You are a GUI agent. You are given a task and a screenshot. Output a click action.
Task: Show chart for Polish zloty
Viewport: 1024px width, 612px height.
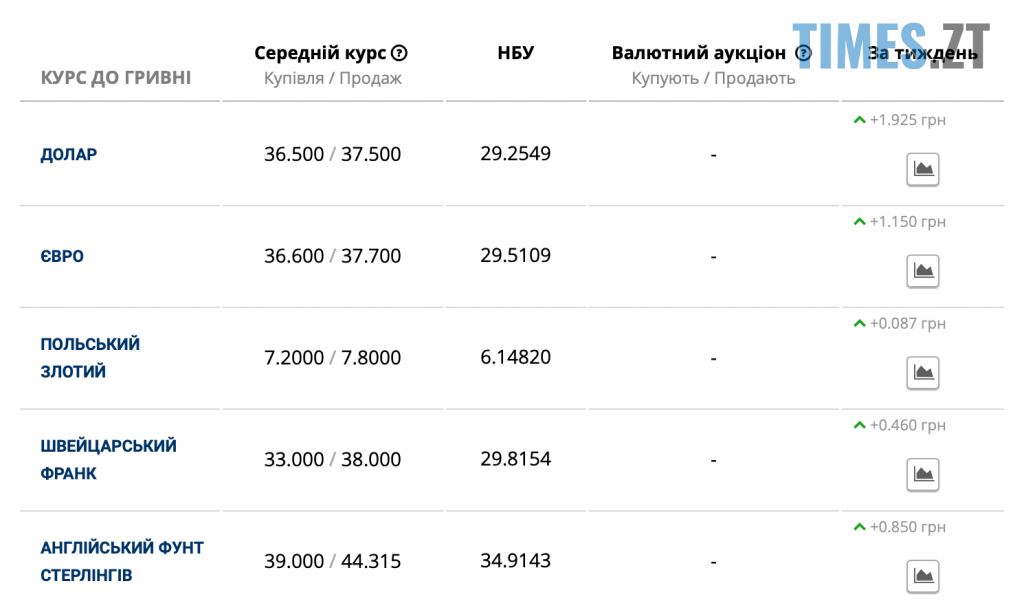[922, 373]
